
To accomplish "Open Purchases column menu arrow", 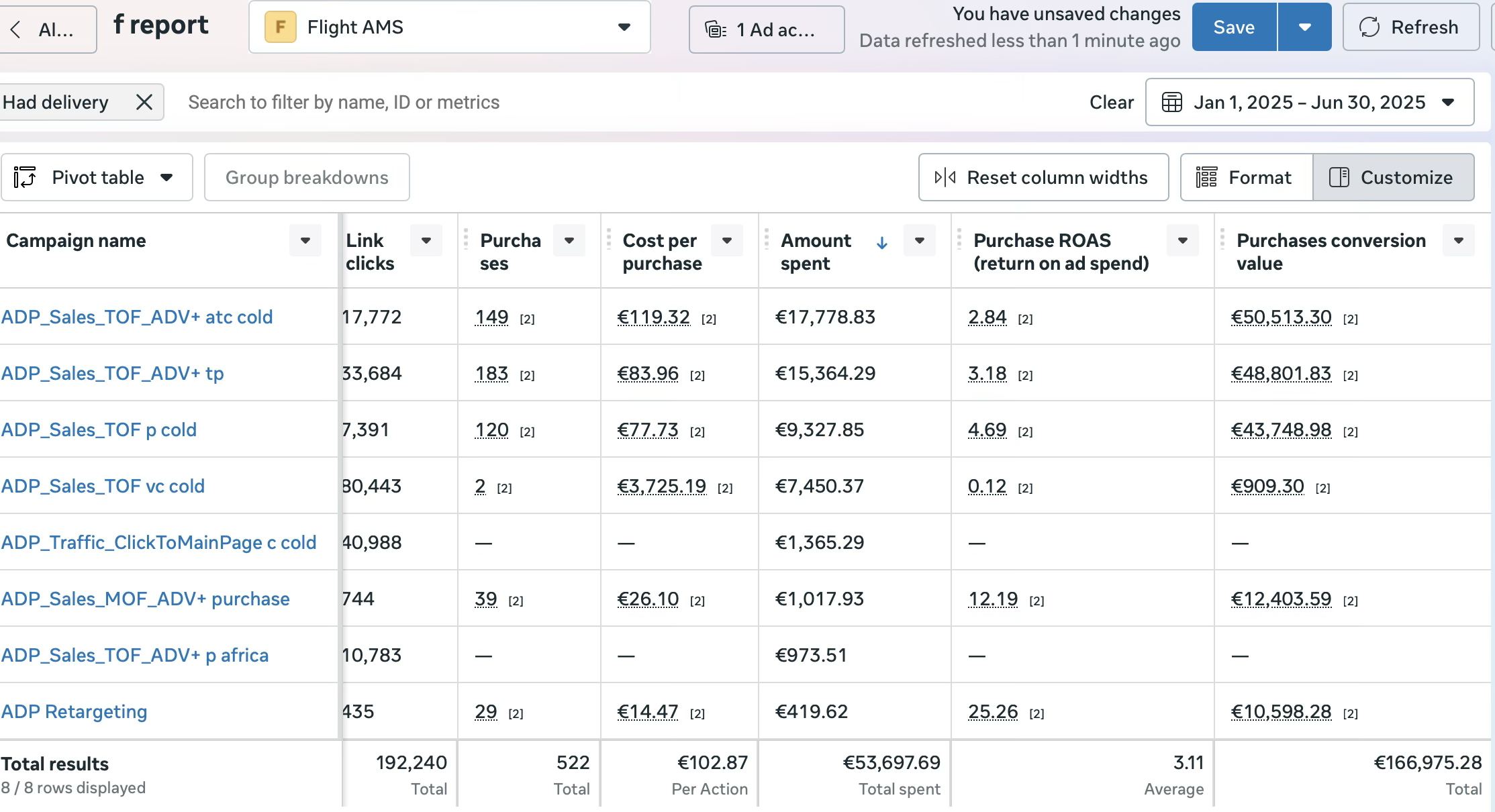I will 569,240.
